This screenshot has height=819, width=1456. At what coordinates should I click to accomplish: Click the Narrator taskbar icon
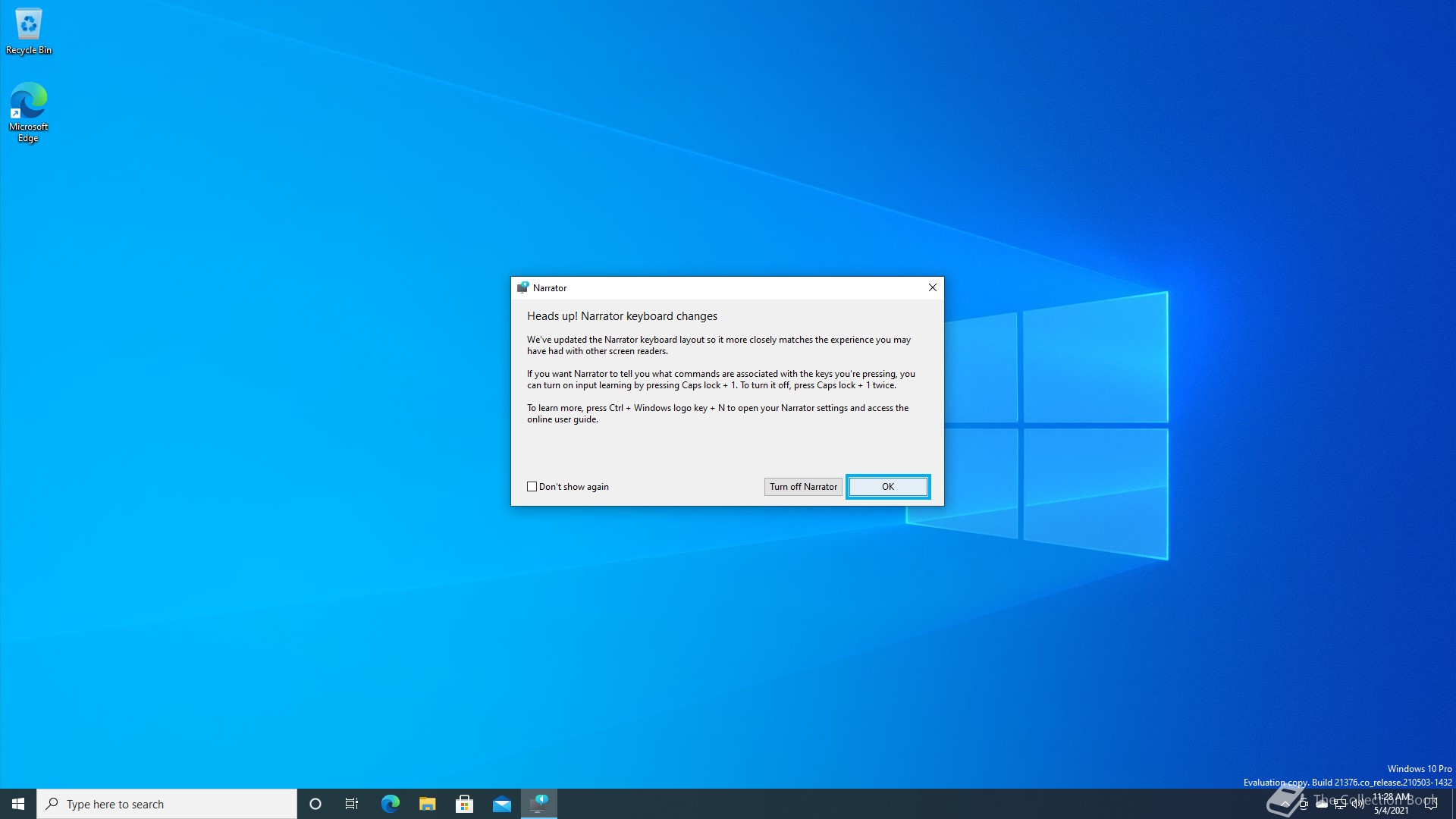538,804
